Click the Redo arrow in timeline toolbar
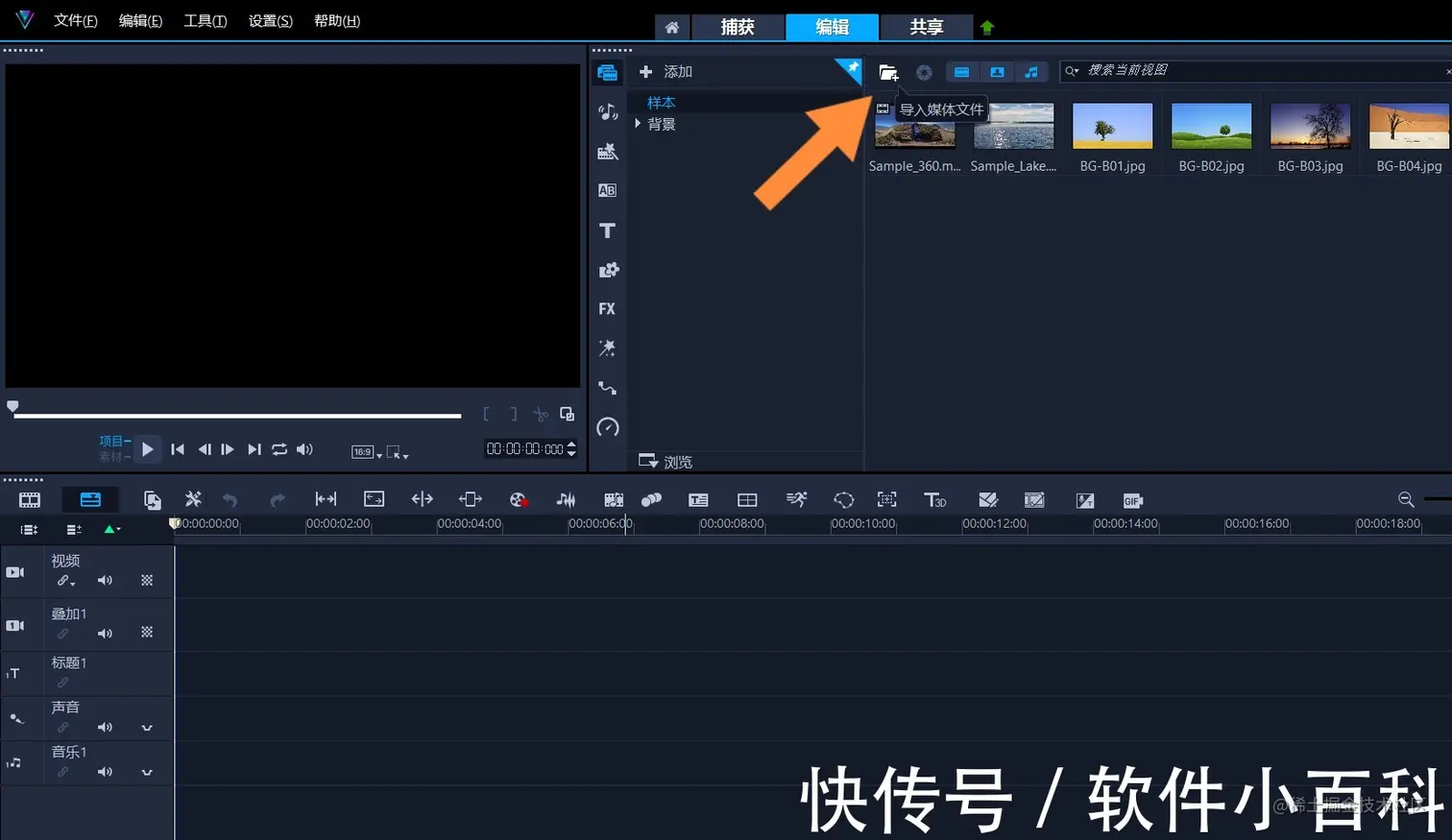The width and height of the screenshot is (1452, 840). click(x=278, y=500)
